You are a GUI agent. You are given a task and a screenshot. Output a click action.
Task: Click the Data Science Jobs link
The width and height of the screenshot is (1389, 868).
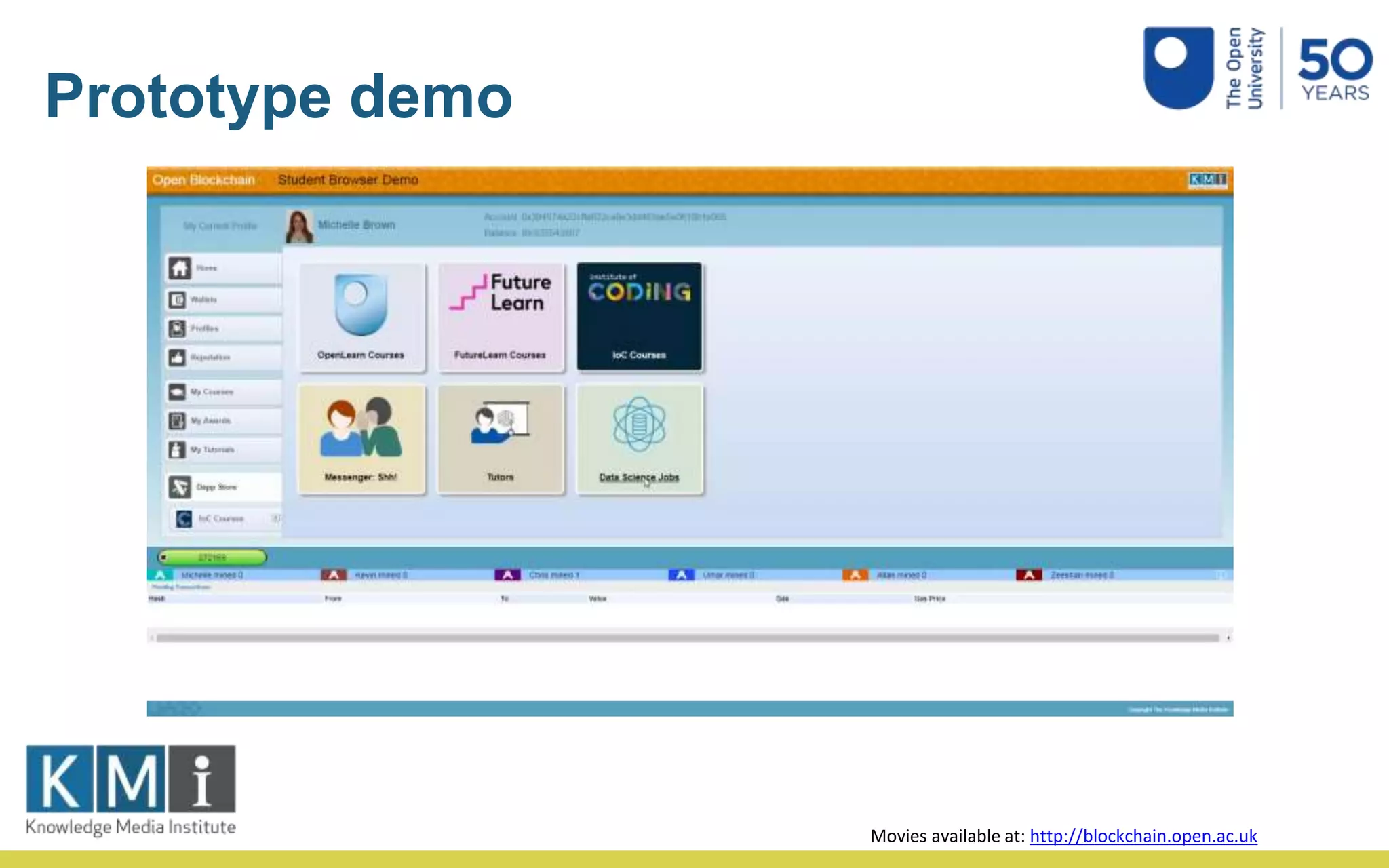click(x=639, y=477)
